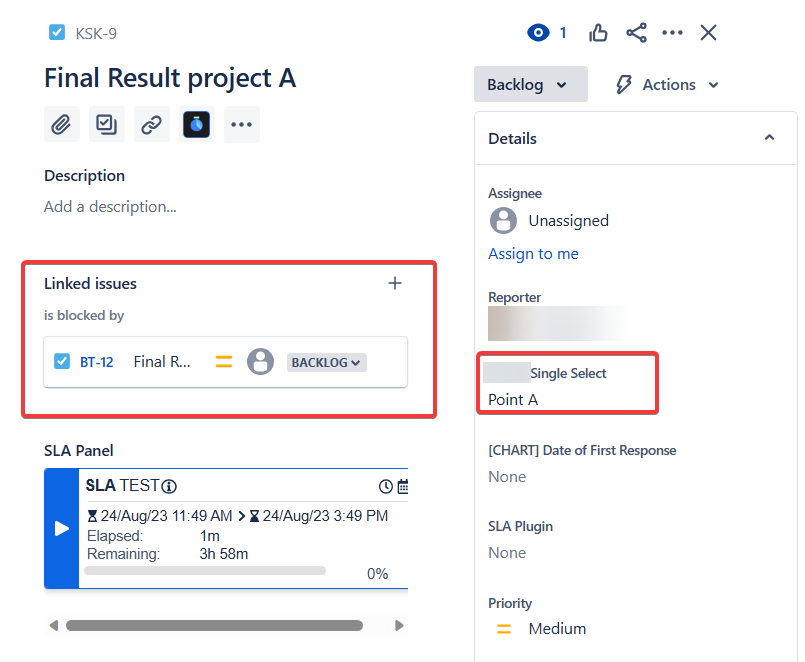Click the task type icon beside KSK-9
805x662 pixels.
pos(57,32)
